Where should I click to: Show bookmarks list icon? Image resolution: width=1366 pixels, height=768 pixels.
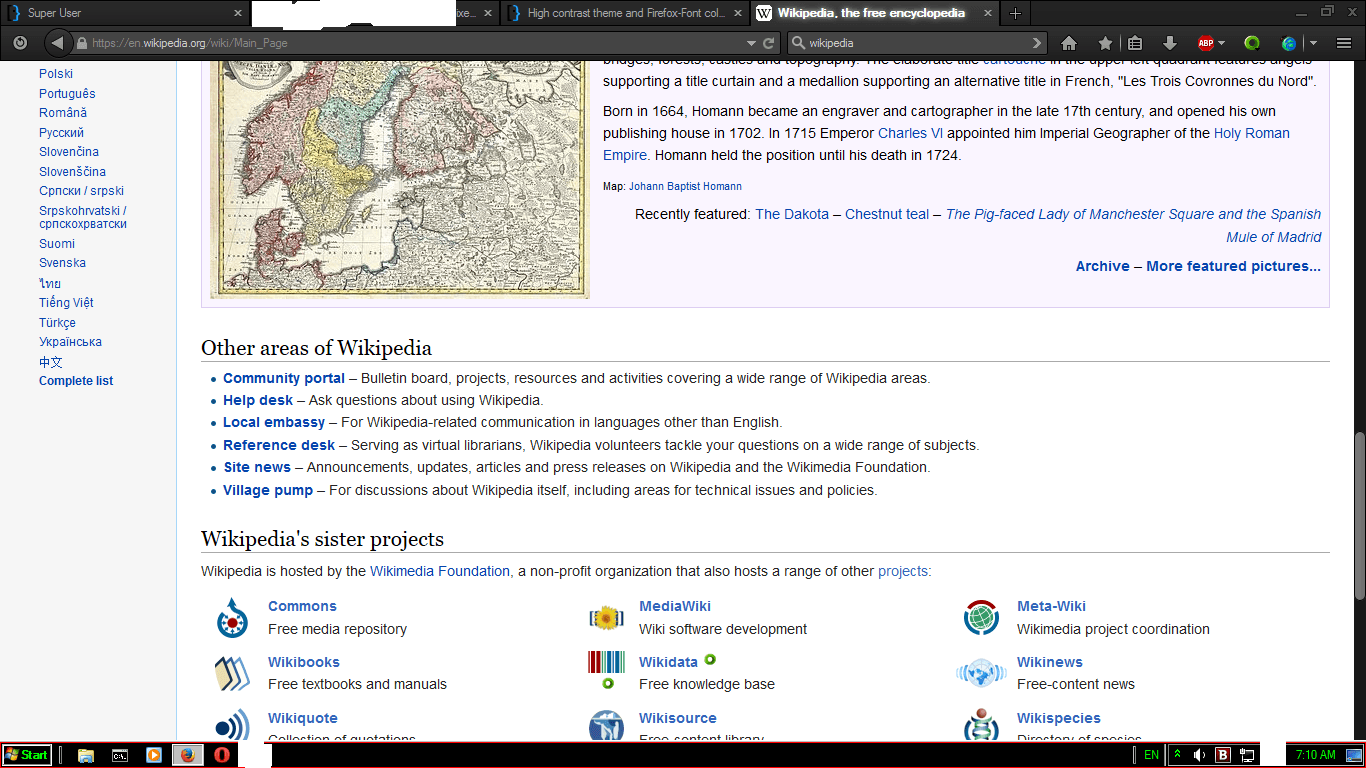point(1134,43)
